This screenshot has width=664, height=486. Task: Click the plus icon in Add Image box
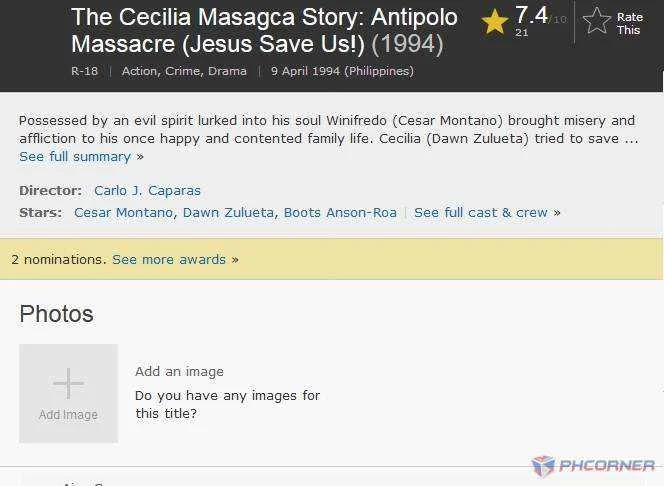click(x=68, y=383)
